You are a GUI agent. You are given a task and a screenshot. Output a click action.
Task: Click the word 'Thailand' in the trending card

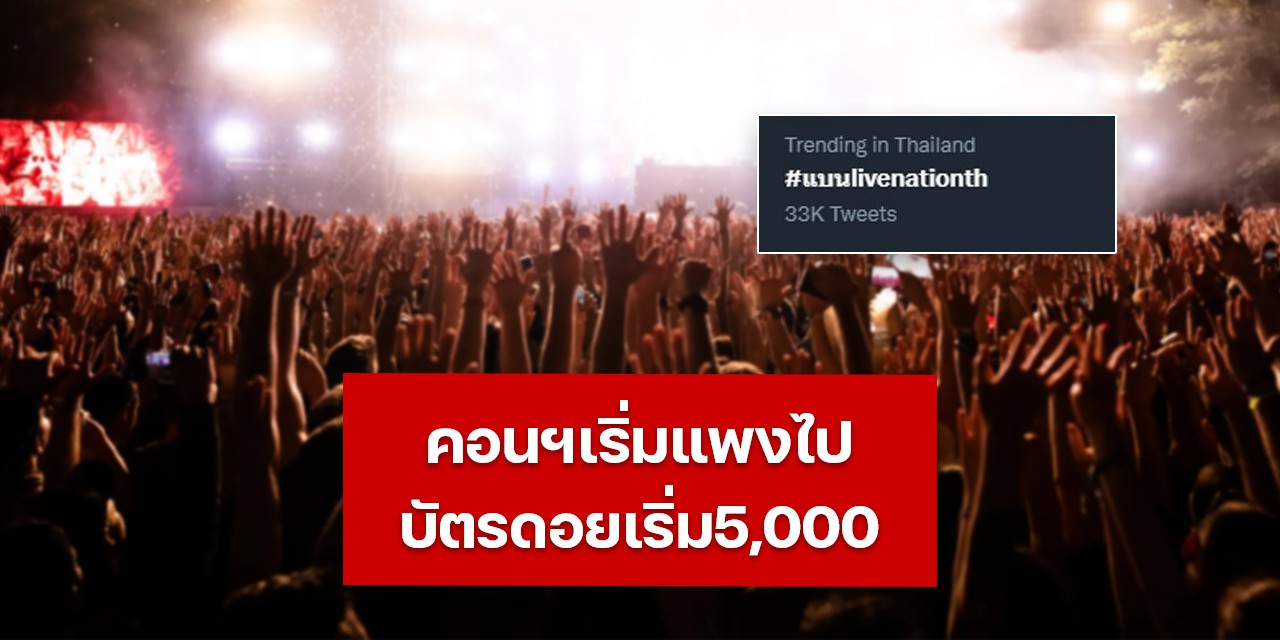934,145
